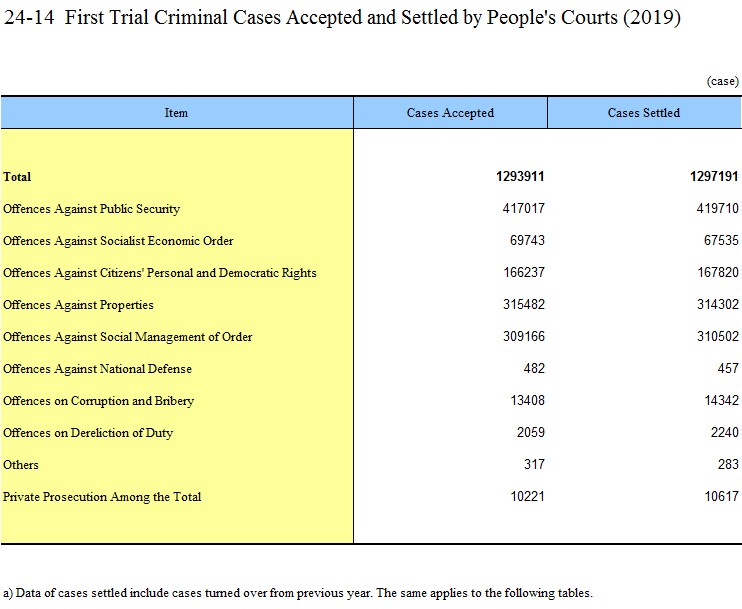Click the table title heading 24-14
The width and height of the screenshot is (742, 609).
[343, 19]
